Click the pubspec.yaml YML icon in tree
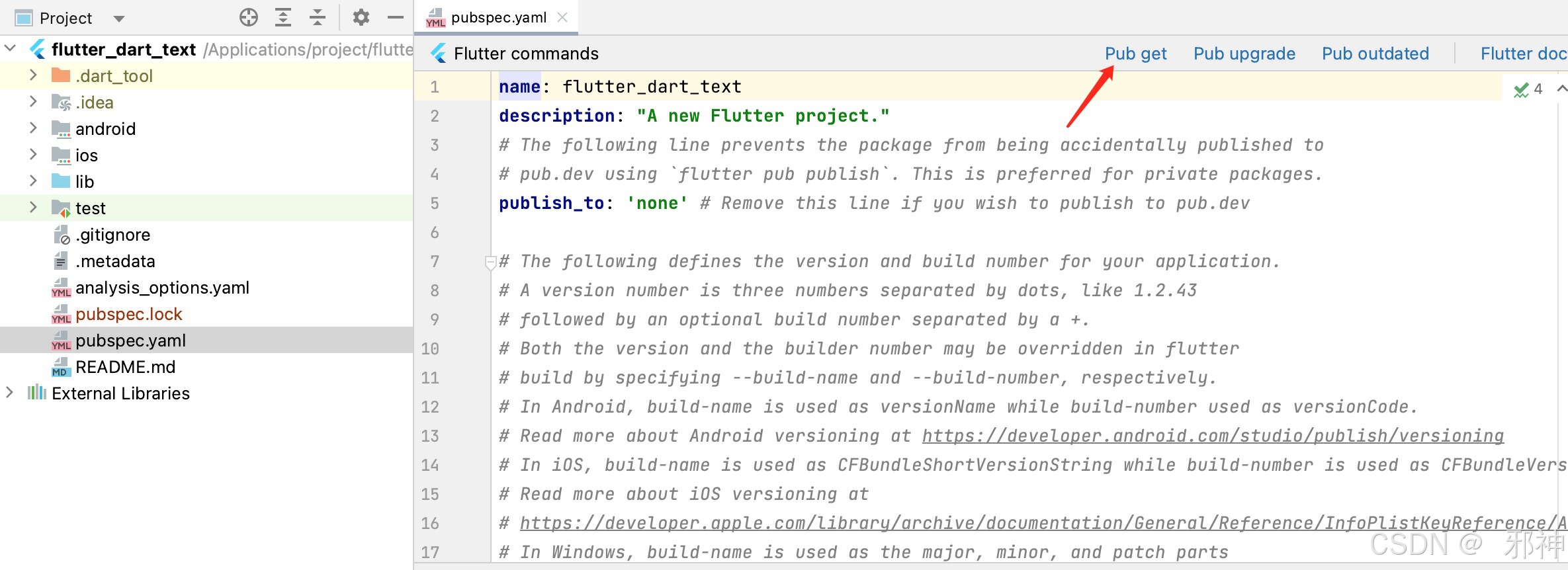The height and width of the screenshot is (570, 1568). [x=61, y=341]
